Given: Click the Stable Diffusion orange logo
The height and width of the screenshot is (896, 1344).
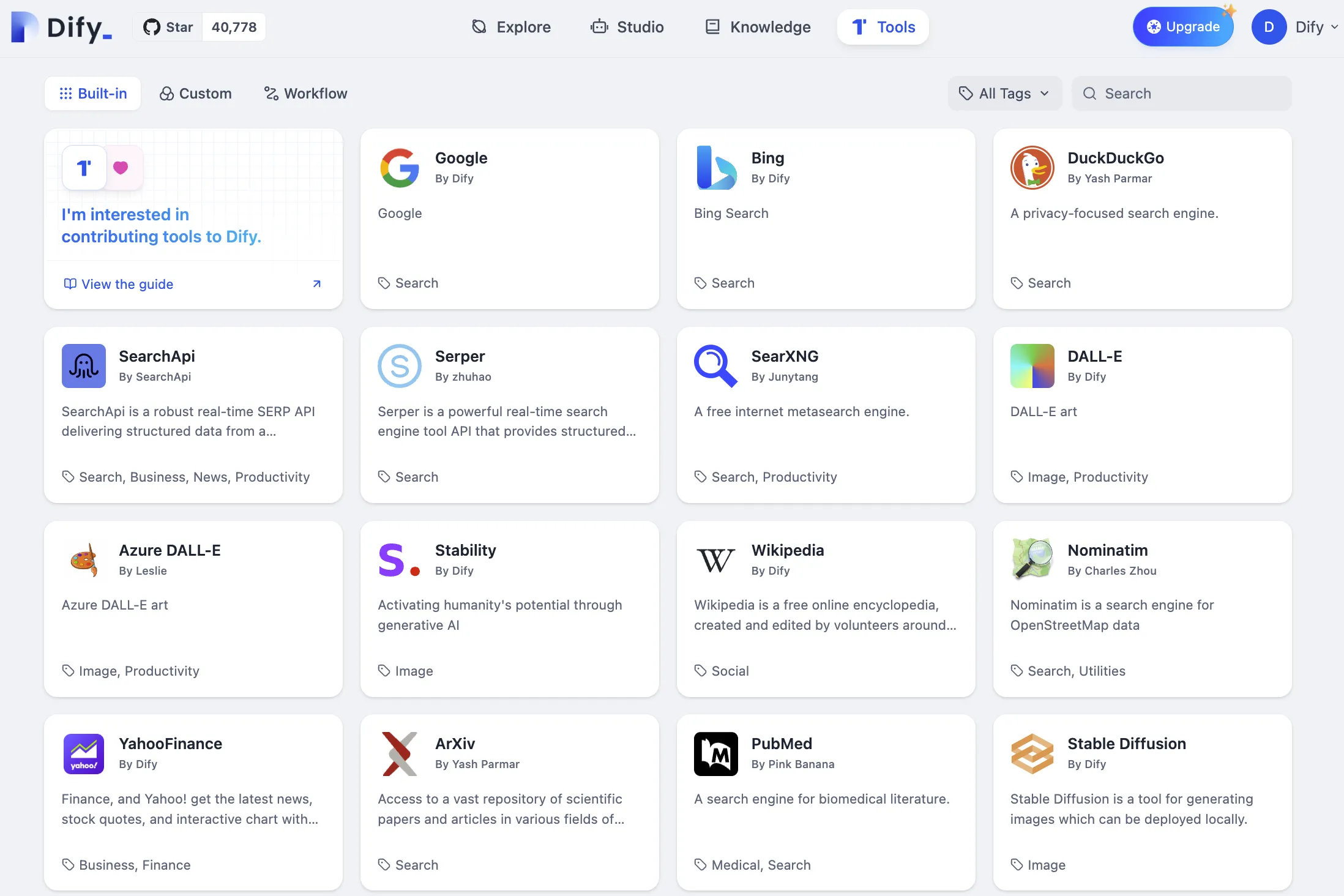Looking at the screenshot, I should (1032, 753).
